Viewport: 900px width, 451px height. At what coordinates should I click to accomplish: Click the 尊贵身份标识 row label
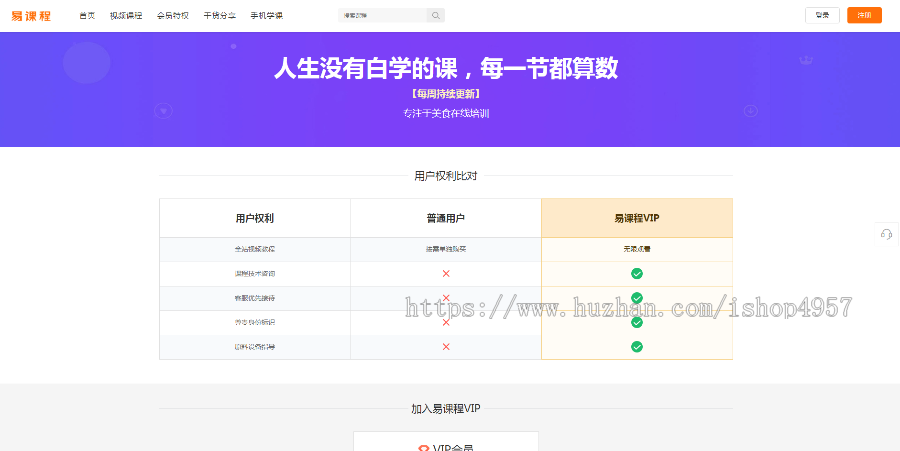255,322
